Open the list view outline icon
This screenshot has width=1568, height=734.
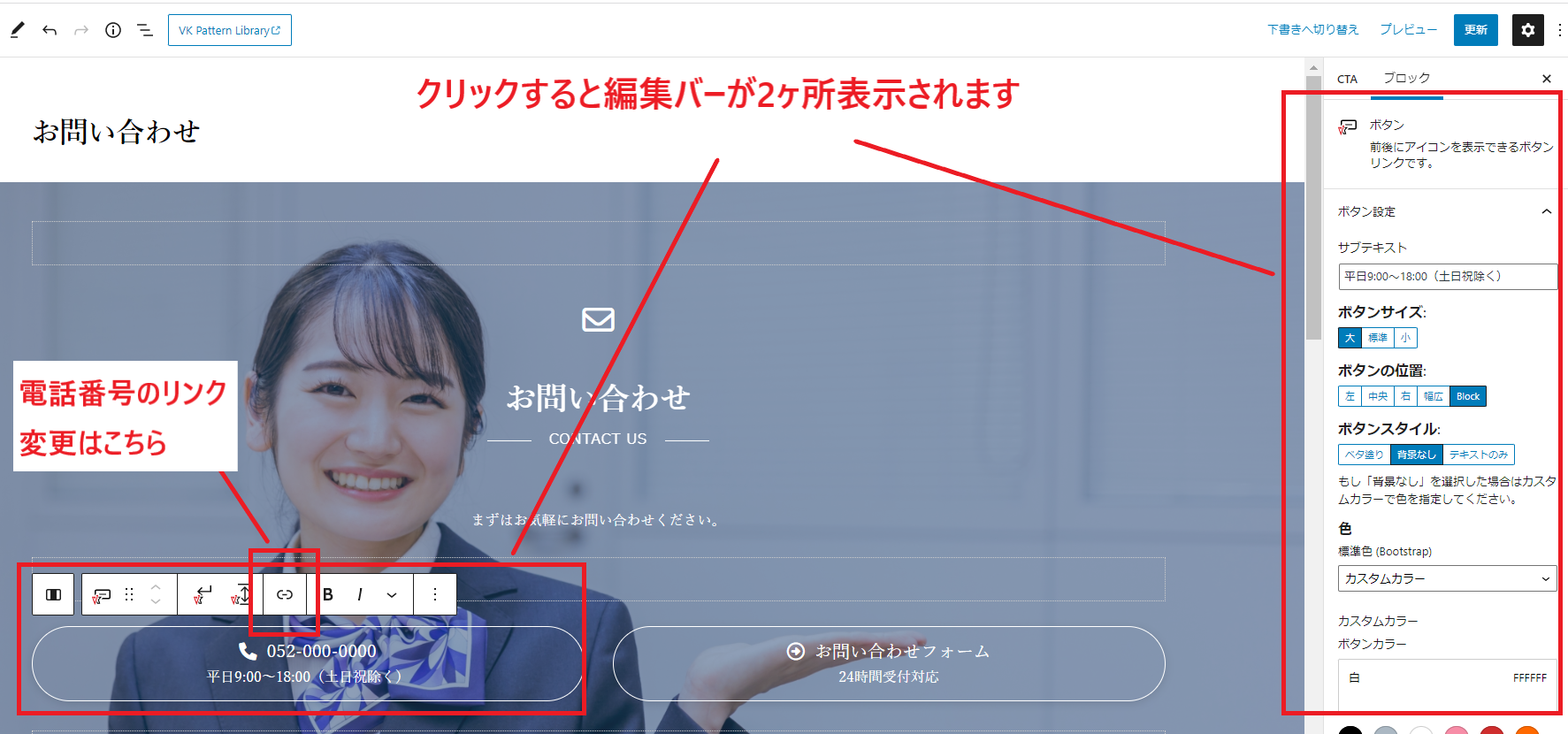145,30
